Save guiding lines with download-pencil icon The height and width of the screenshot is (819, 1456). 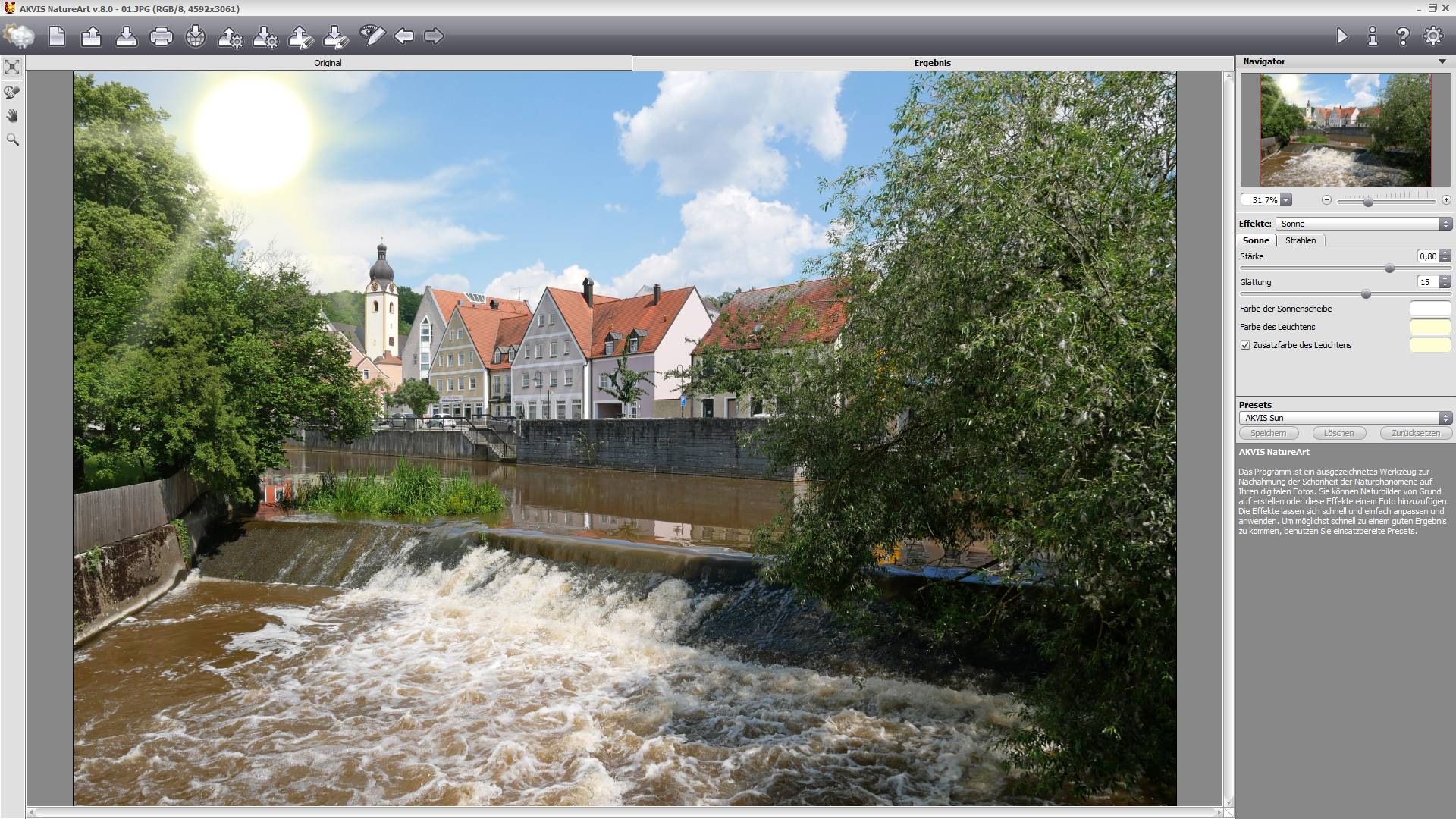click(x=336, y=36)
